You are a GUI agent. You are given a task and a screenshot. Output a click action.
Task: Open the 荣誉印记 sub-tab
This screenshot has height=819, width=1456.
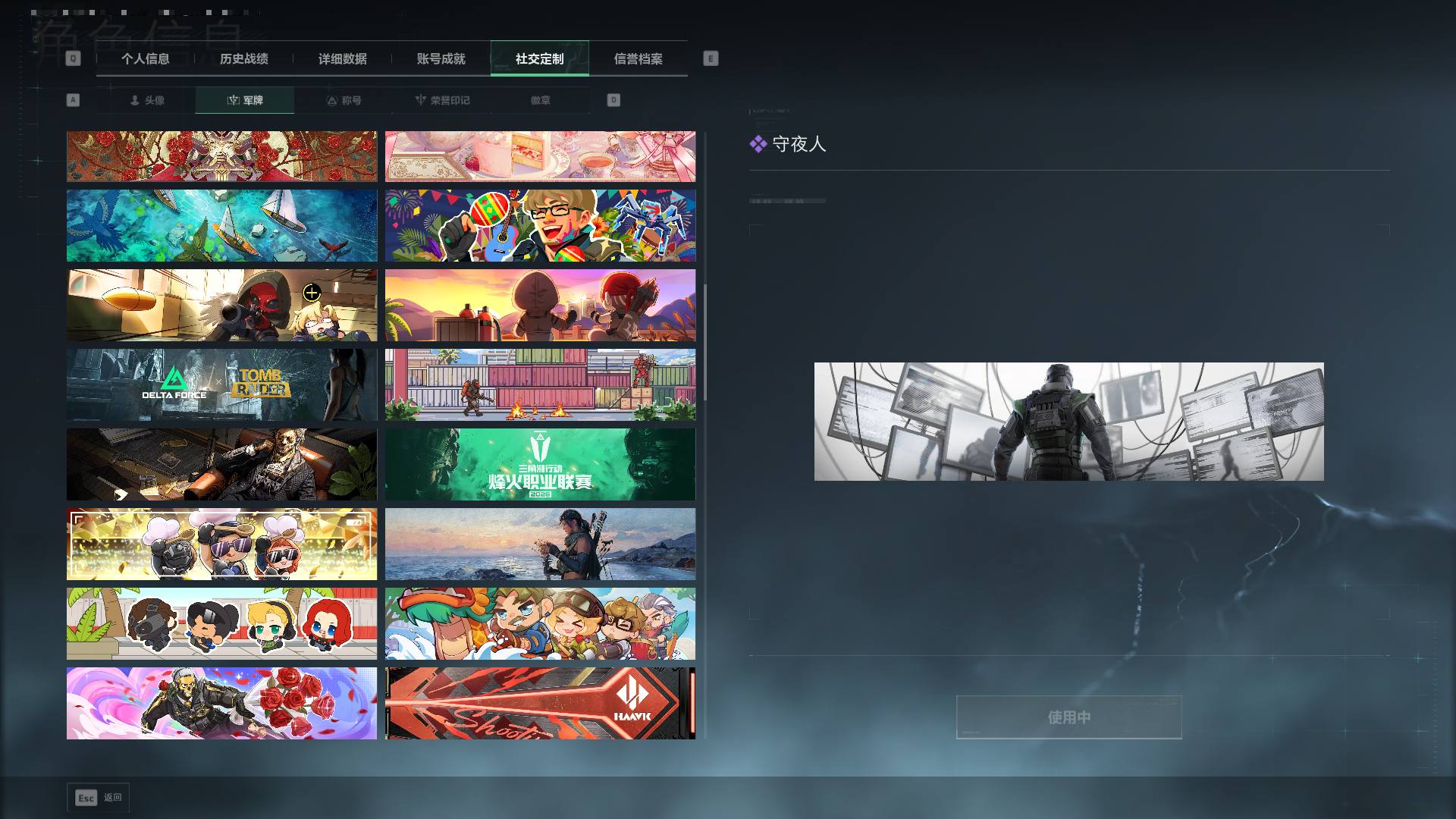click(442, 100)
